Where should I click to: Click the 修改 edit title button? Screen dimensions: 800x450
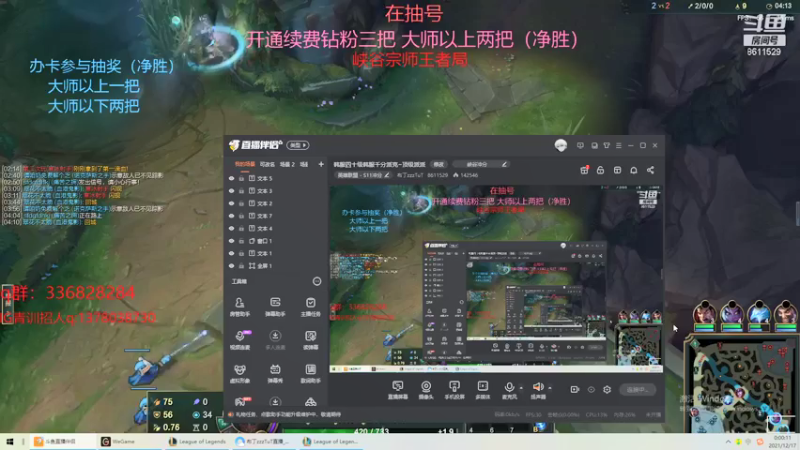tap(439, 164)
